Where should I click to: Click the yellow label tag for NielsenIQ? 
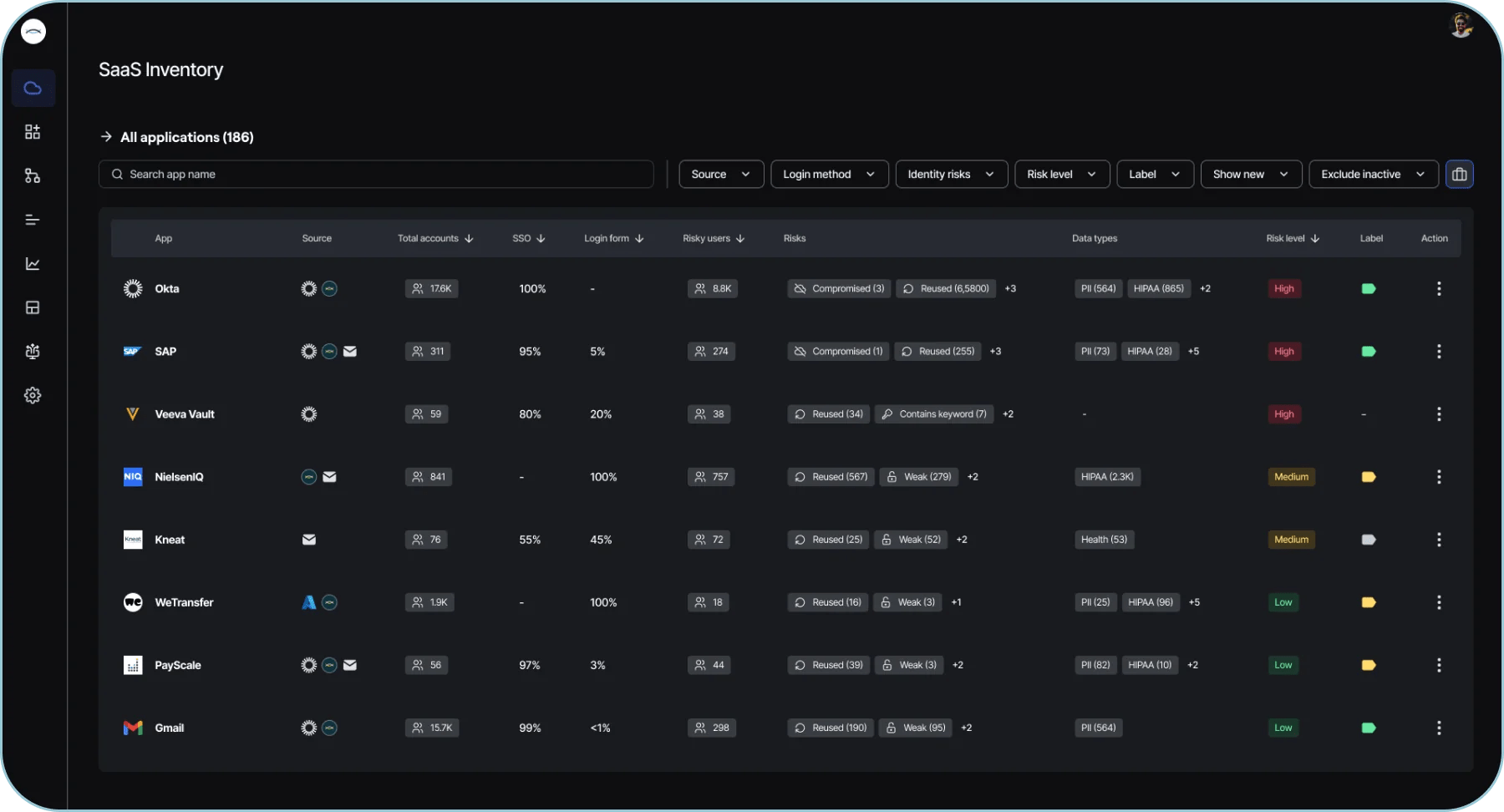1368,477
